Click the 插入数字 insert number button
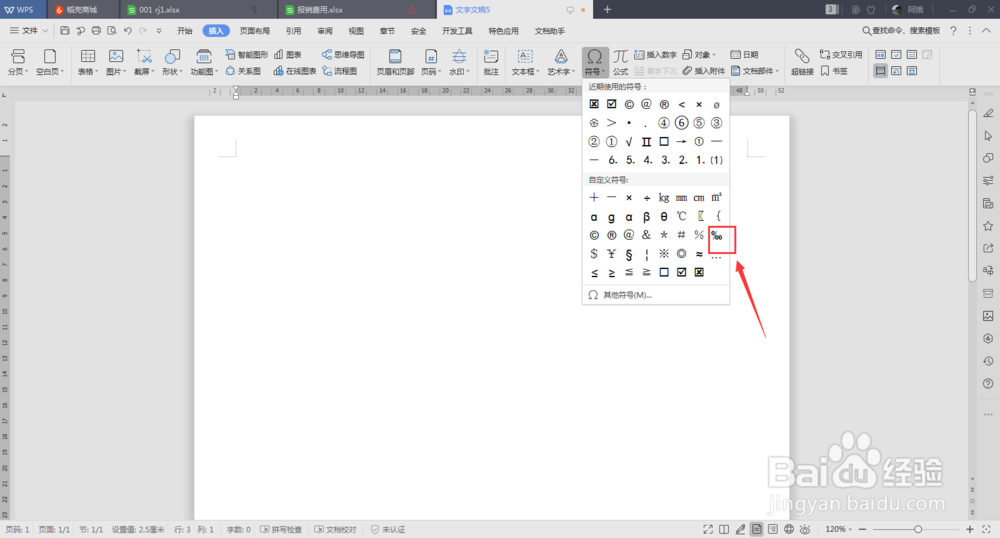The width and height of the screenshot is (1000, 538). tap(655, 55)
